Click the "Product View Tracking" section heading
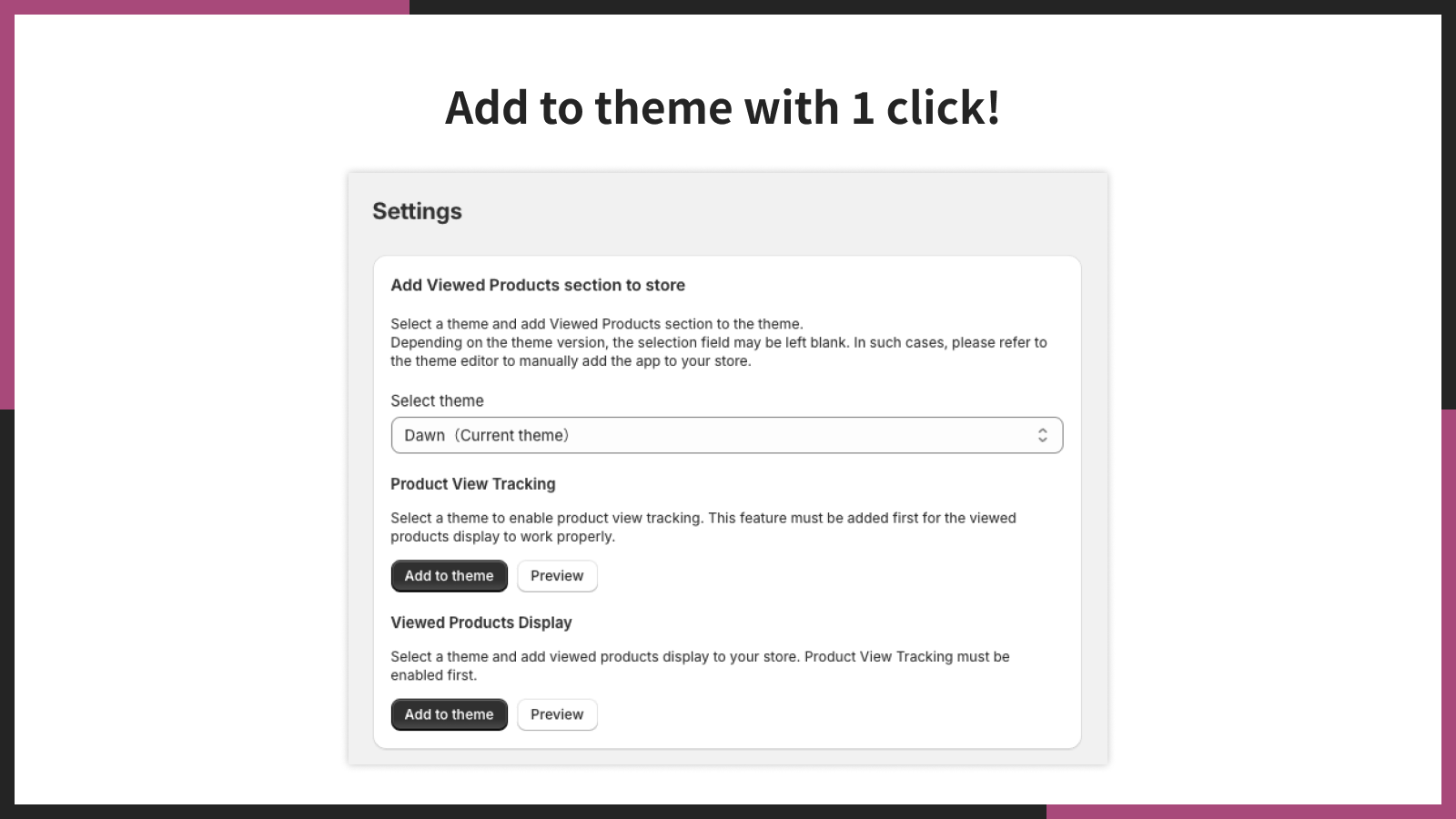 472,483
